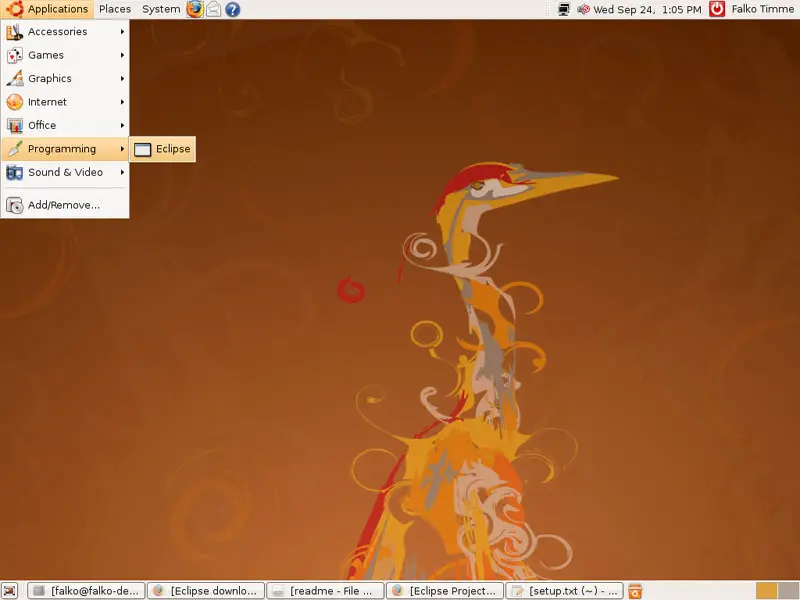The height and width of the screenshot is (600, 800).
Task: Switch to the first workspace in the pager
Action: (766, 591)
